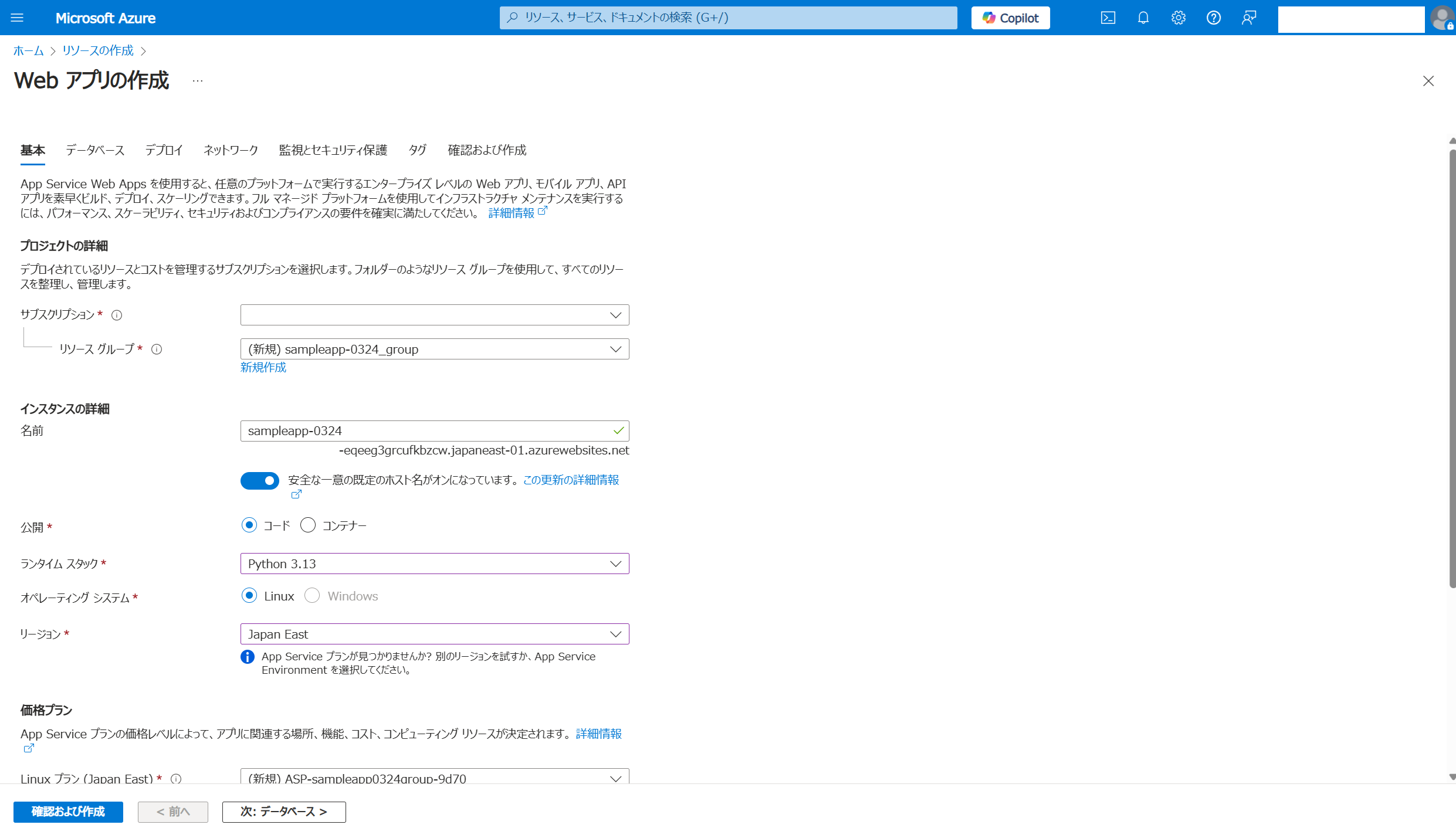
Task: Switch to the ネットワーク tab
Action: pyautogui.click(x=231, y=150)
